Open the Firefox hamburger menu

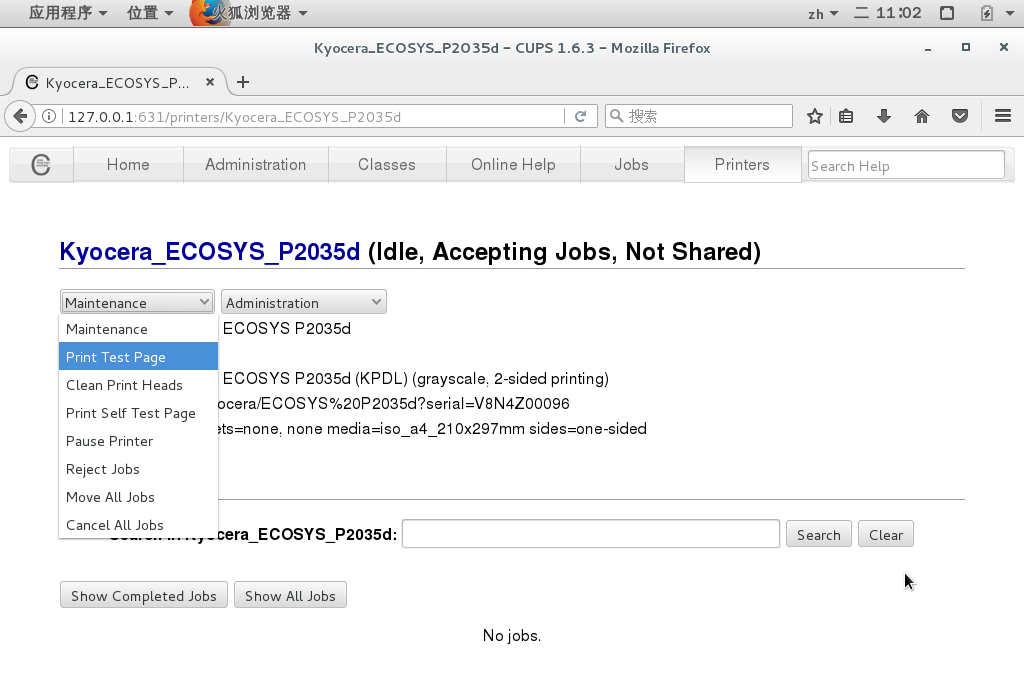click(x=1003, y=116)
